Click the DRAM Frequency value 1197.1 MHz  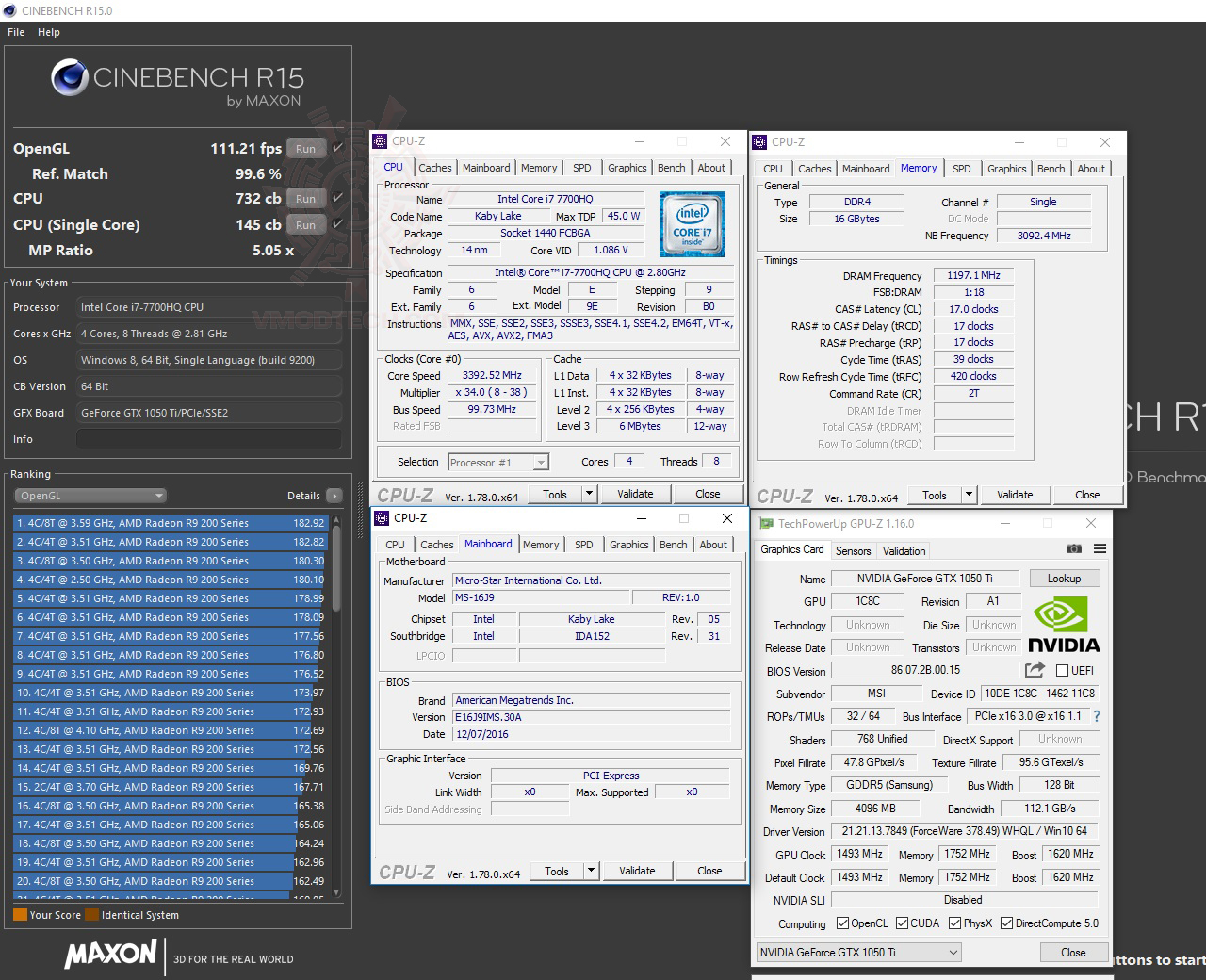(973, 275)
